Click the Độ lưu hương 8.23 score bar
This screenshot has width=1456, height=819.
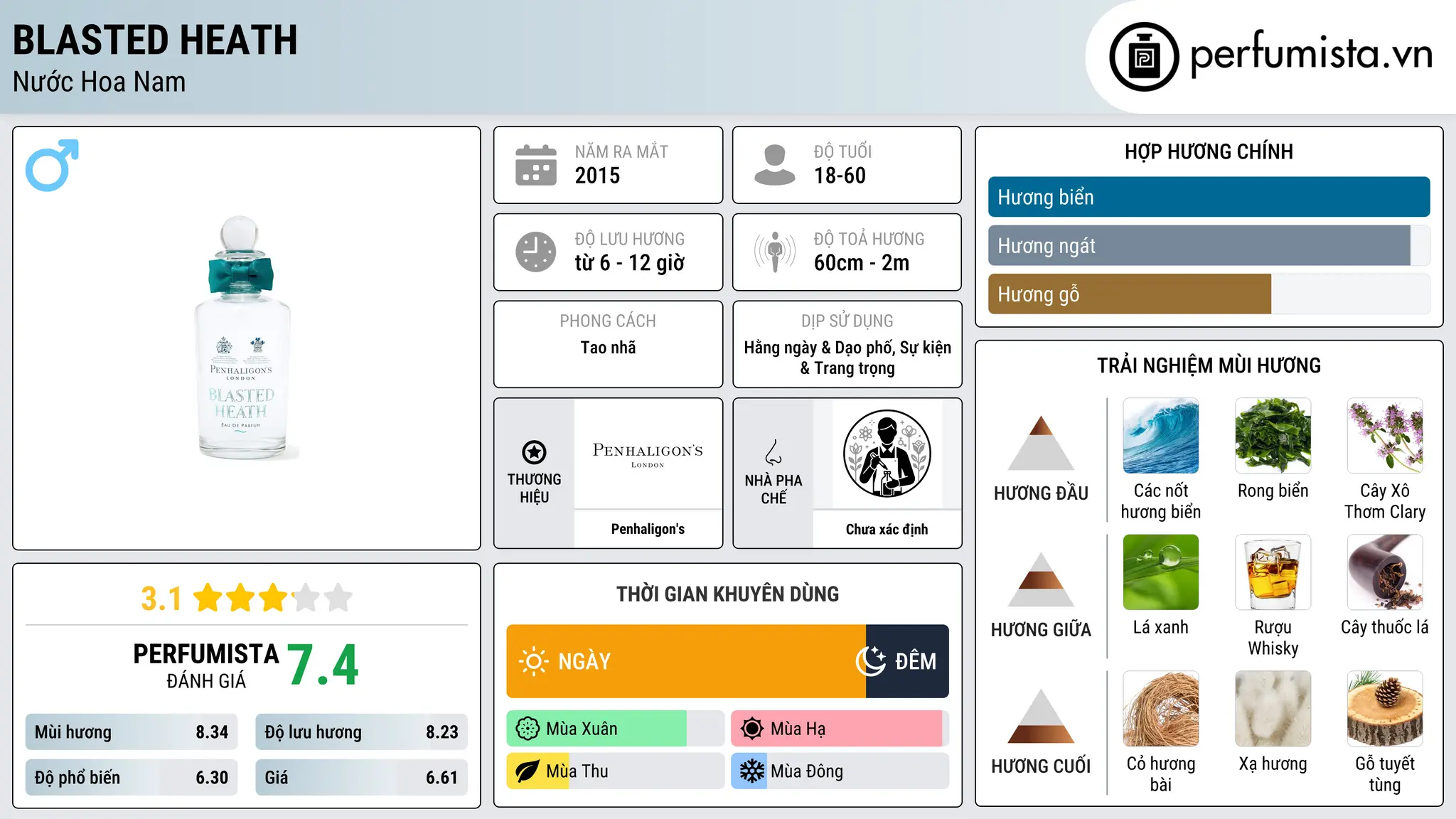pos(361,732)
